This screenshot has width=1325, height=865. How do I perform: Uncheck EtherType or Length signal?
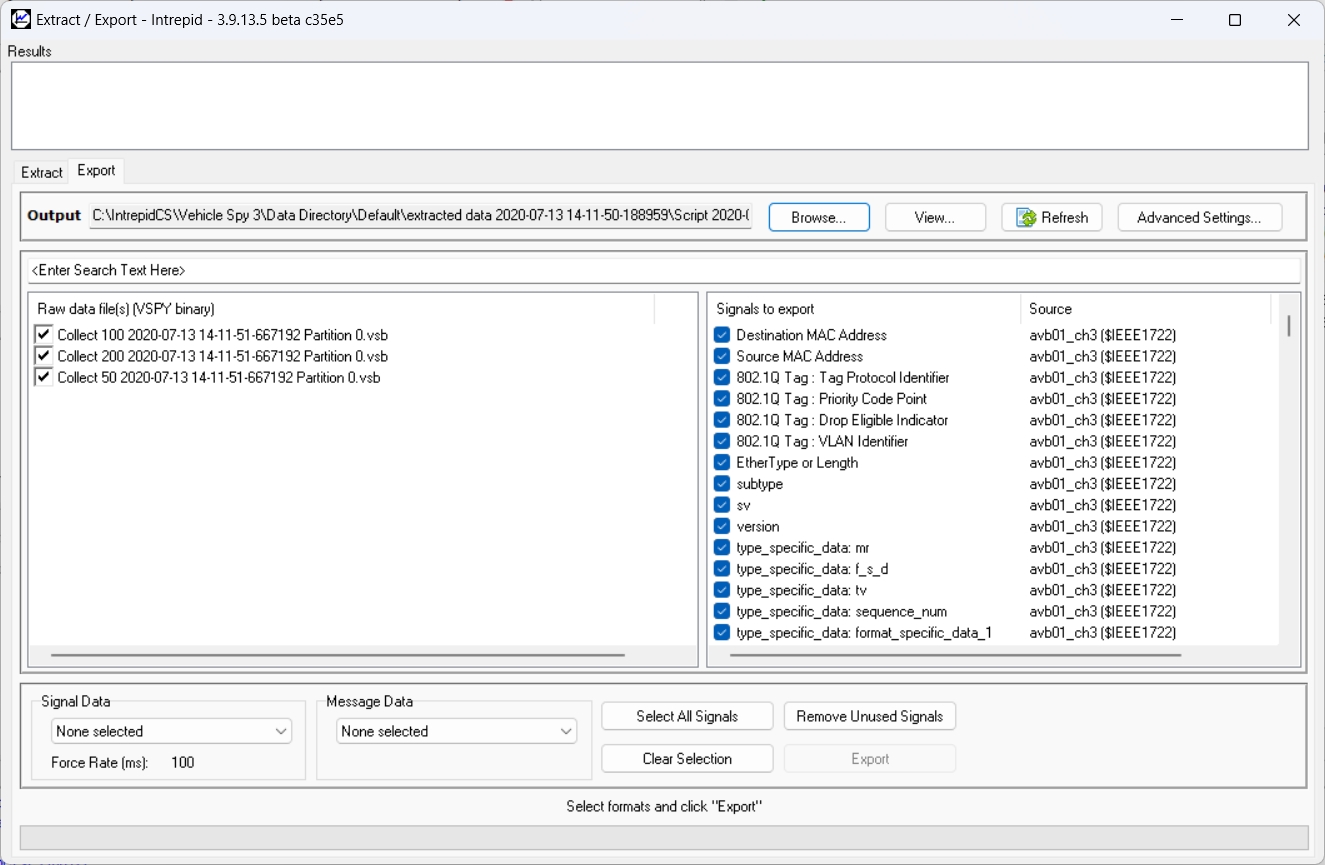point(722,462)
